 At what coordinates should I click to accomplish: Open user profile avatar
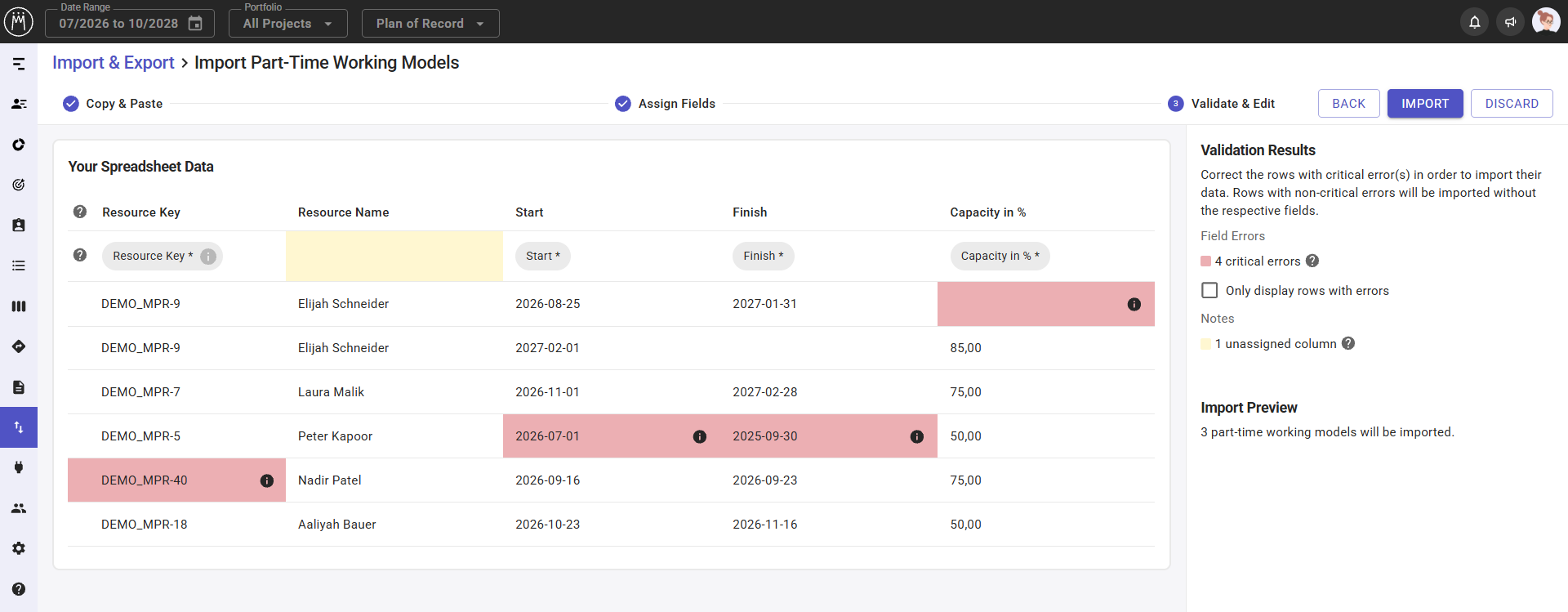pos(1546,22)
